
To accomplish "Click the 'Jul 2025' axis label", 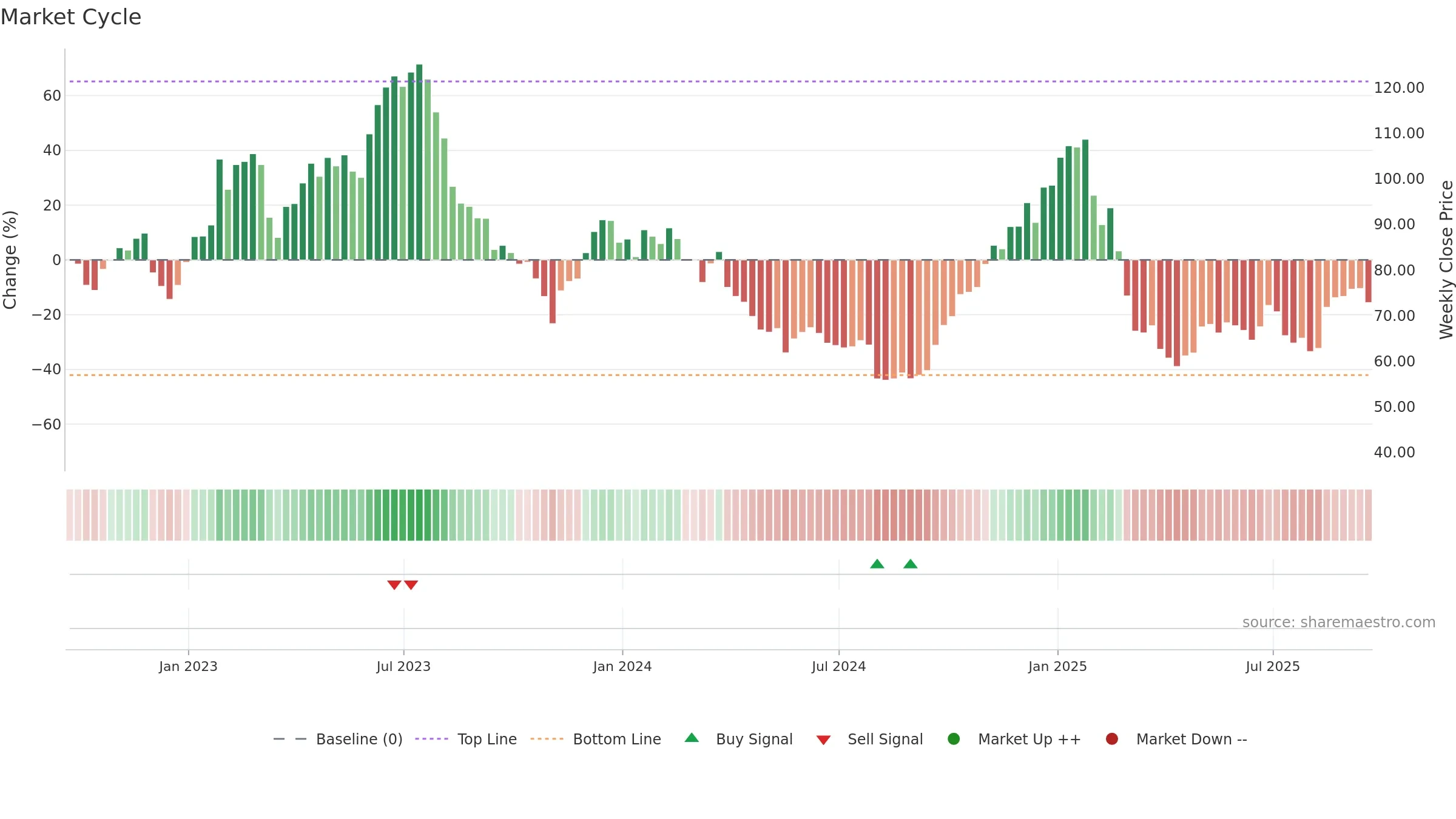I will coord(1273,666).
